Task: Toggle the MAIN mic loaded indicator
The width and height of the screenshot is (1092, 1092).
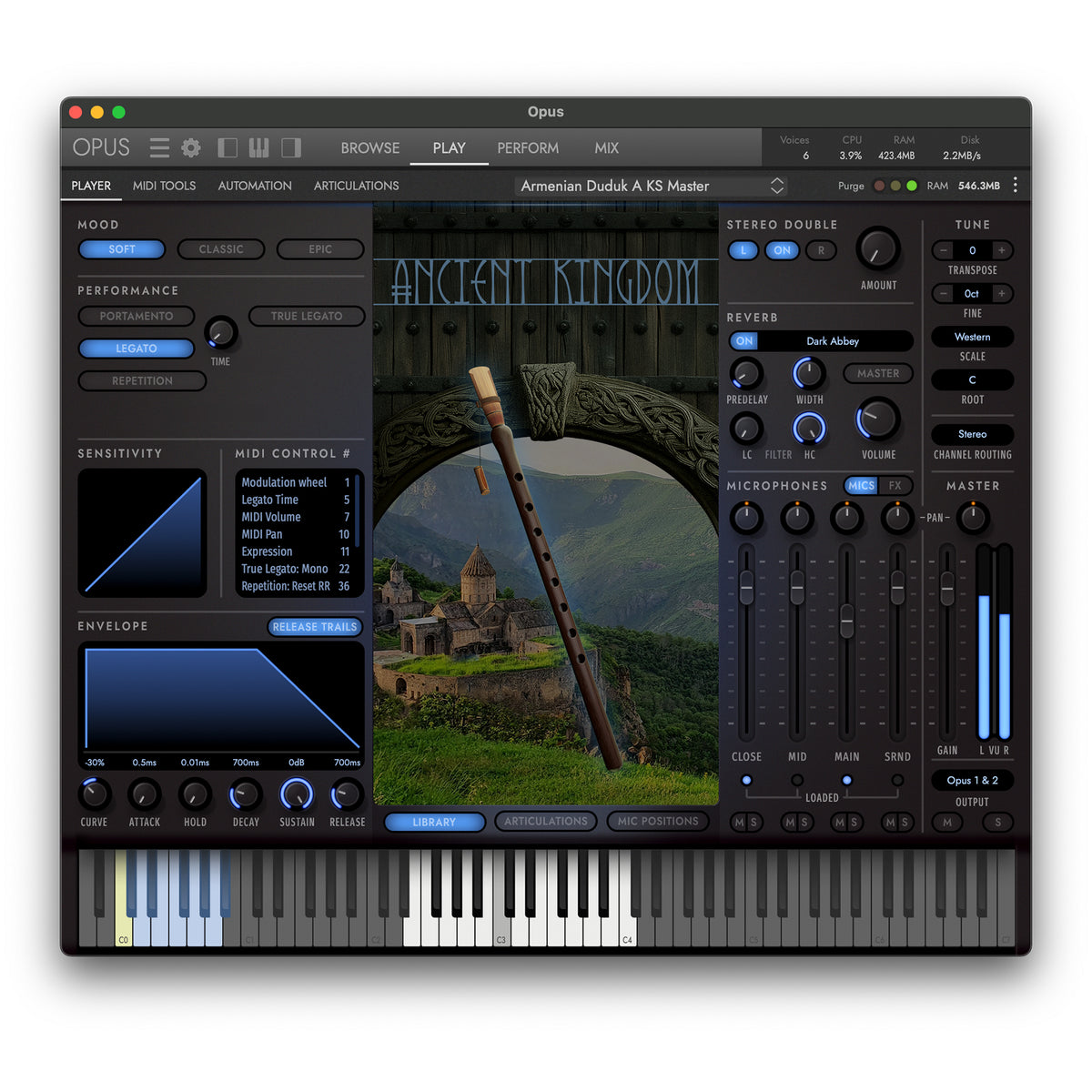Action: tap(847, 780)
